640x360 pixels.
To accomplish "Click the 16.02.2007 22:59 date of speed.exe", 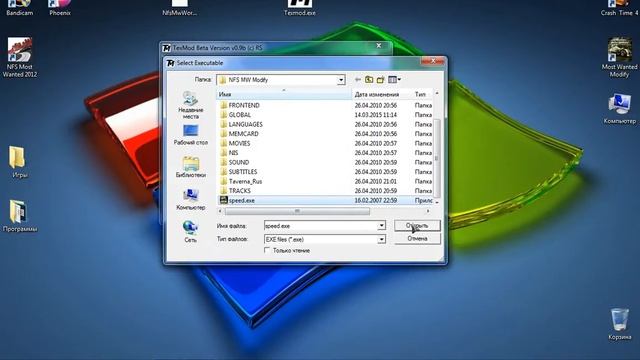I will click(x=376, y=200).
